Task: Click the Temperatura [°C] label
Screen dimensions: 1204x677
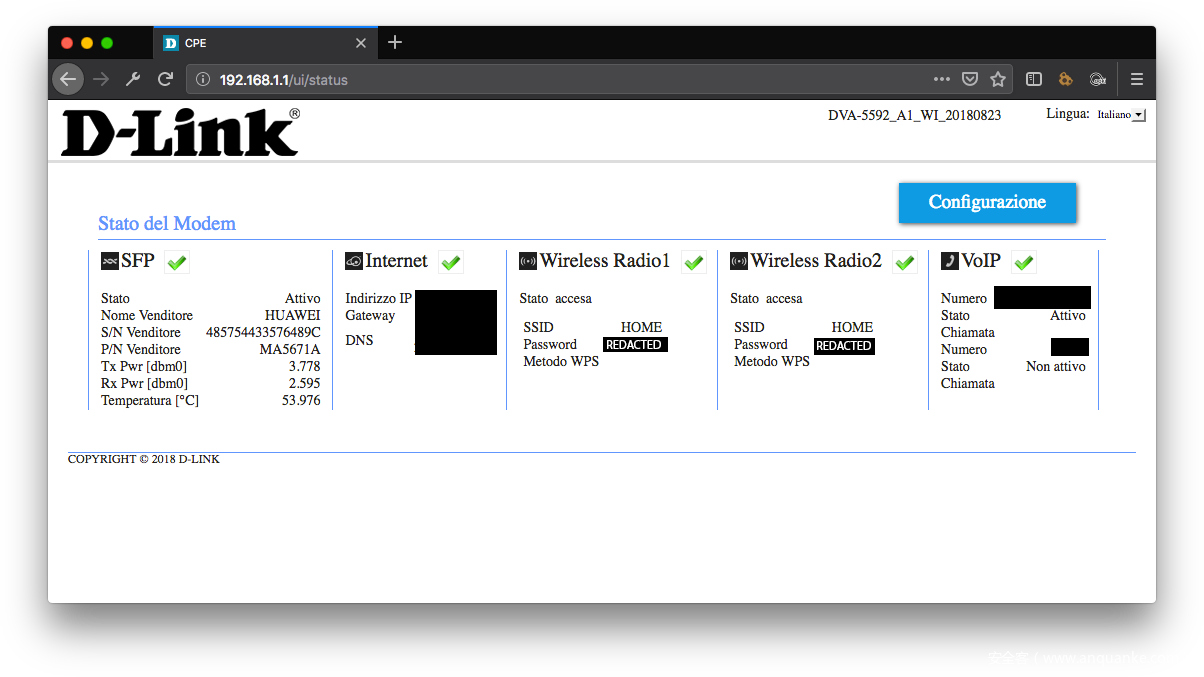Action: [x=150, y=400]
